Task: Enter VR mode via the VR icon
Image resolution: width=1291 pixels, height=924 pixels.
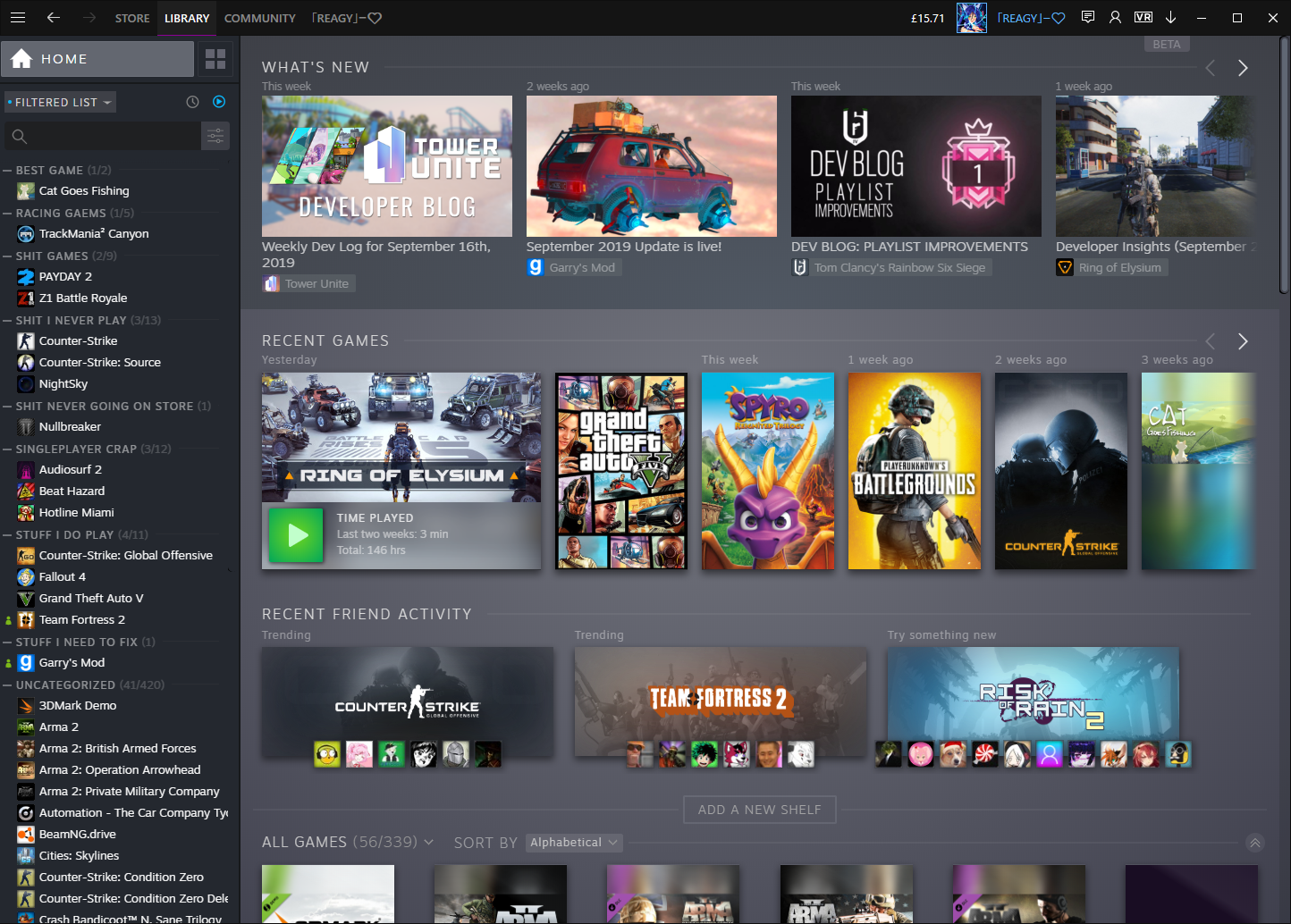Action: coord(1143,17)
